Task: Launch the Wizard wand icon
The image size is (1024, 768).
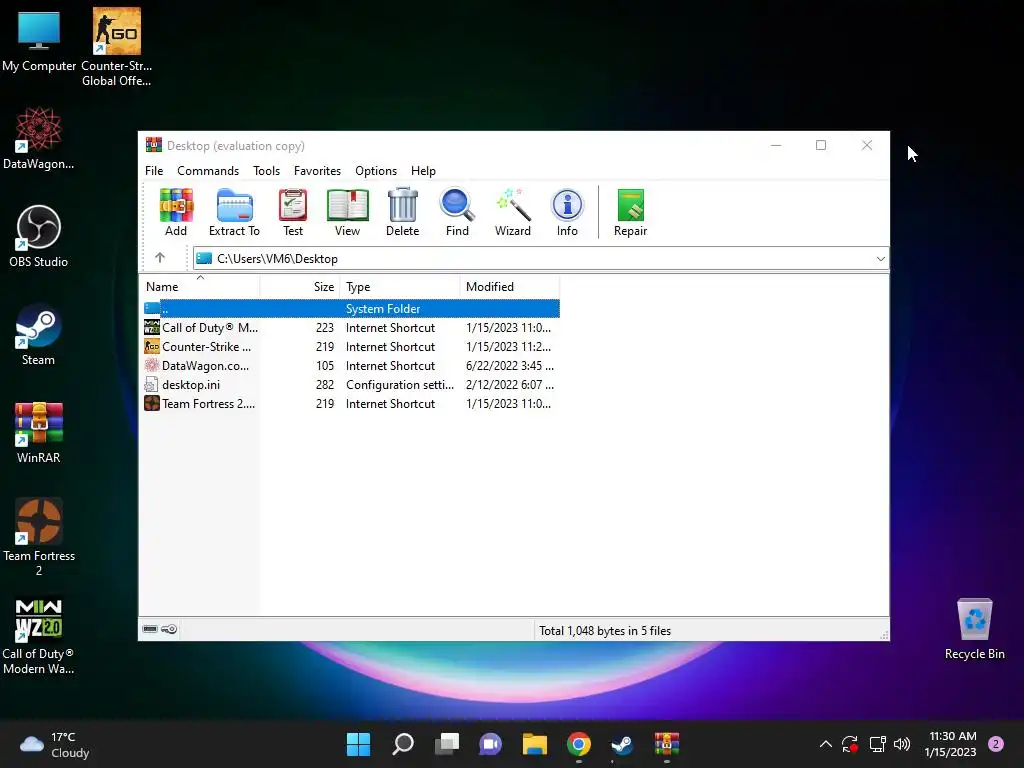Action: point(513,212)
